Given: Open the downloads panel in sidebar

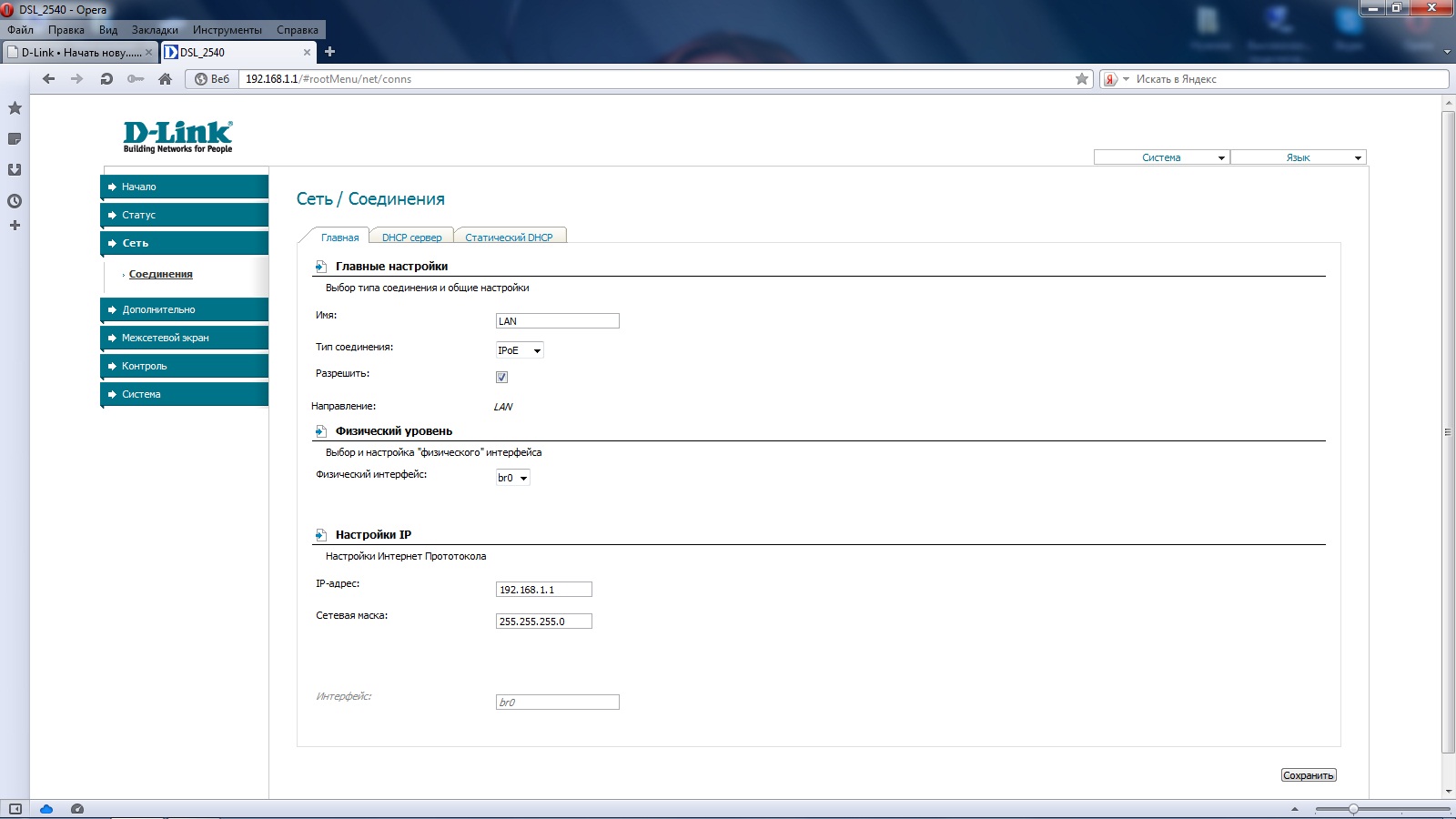Looking at the screenshot, I should (x=15, y=170).
